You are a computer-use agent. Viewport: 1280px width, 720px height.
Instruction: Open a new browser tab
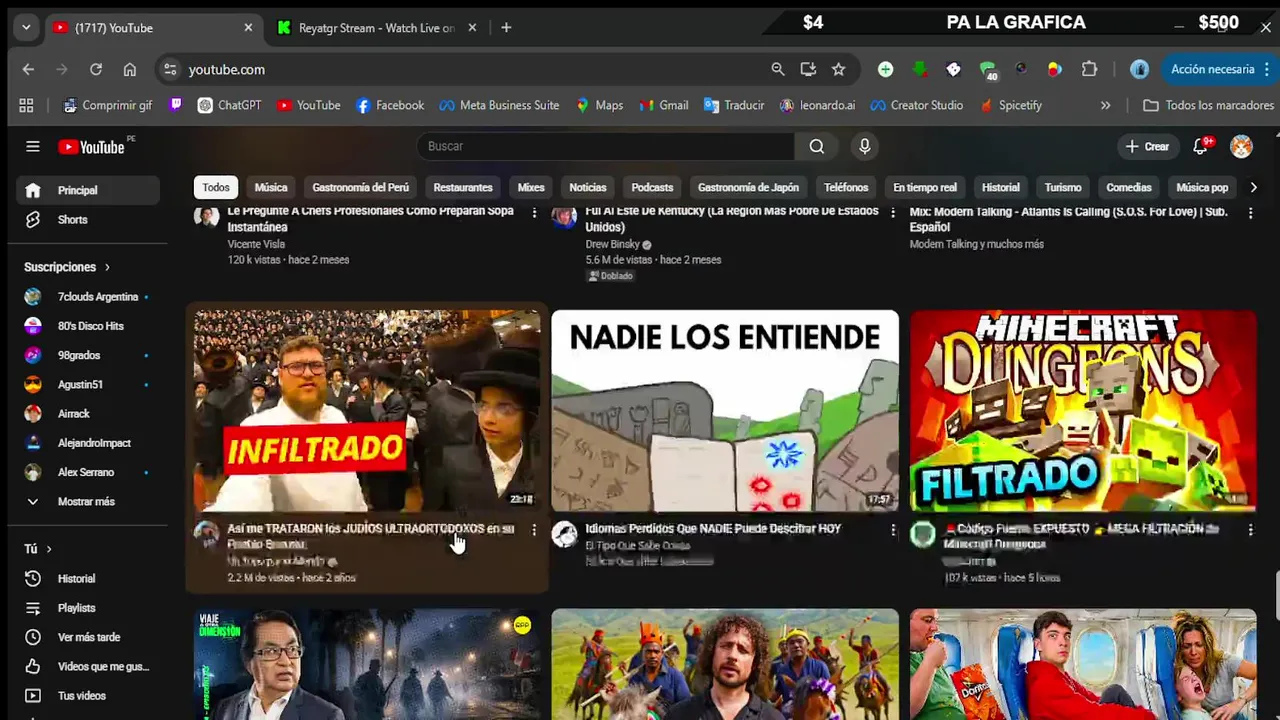[x=506, y=27]
